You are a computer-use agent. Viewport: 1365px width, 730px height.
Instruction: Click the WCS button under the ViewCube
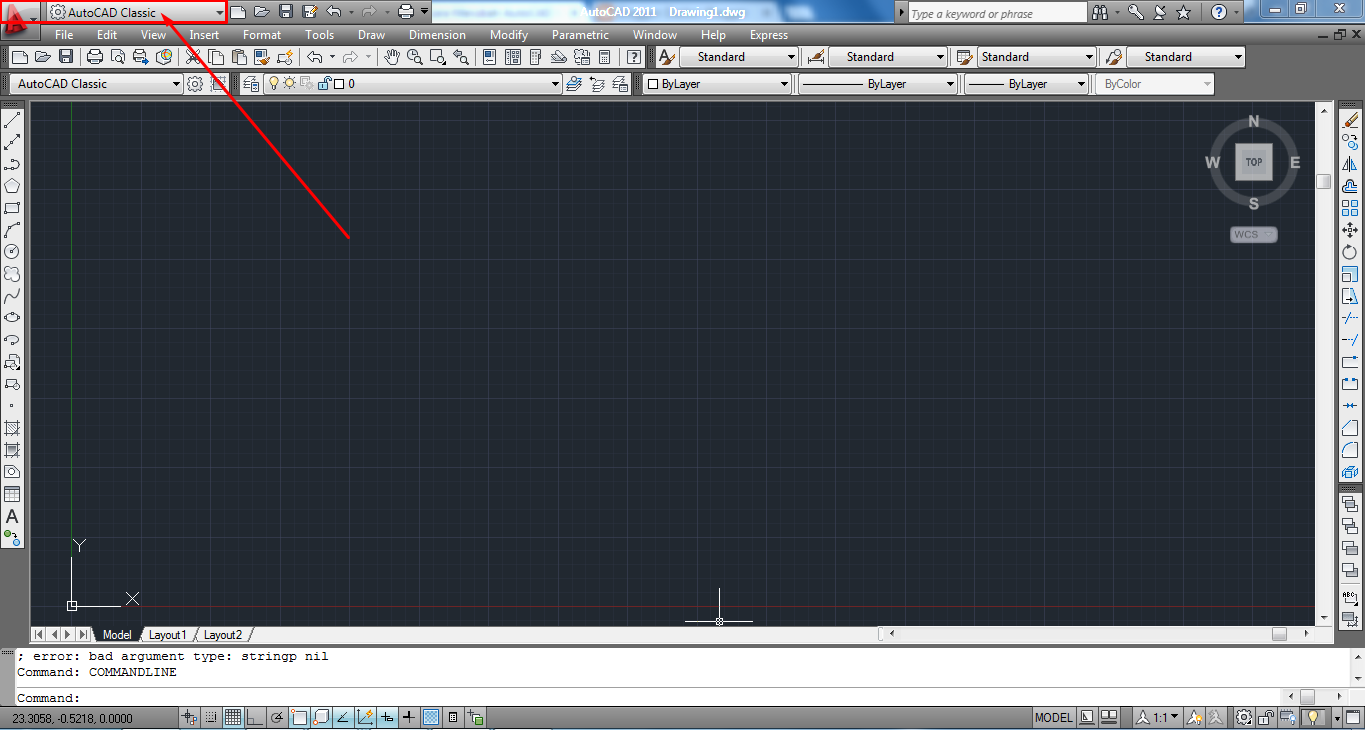[1254, 235]
